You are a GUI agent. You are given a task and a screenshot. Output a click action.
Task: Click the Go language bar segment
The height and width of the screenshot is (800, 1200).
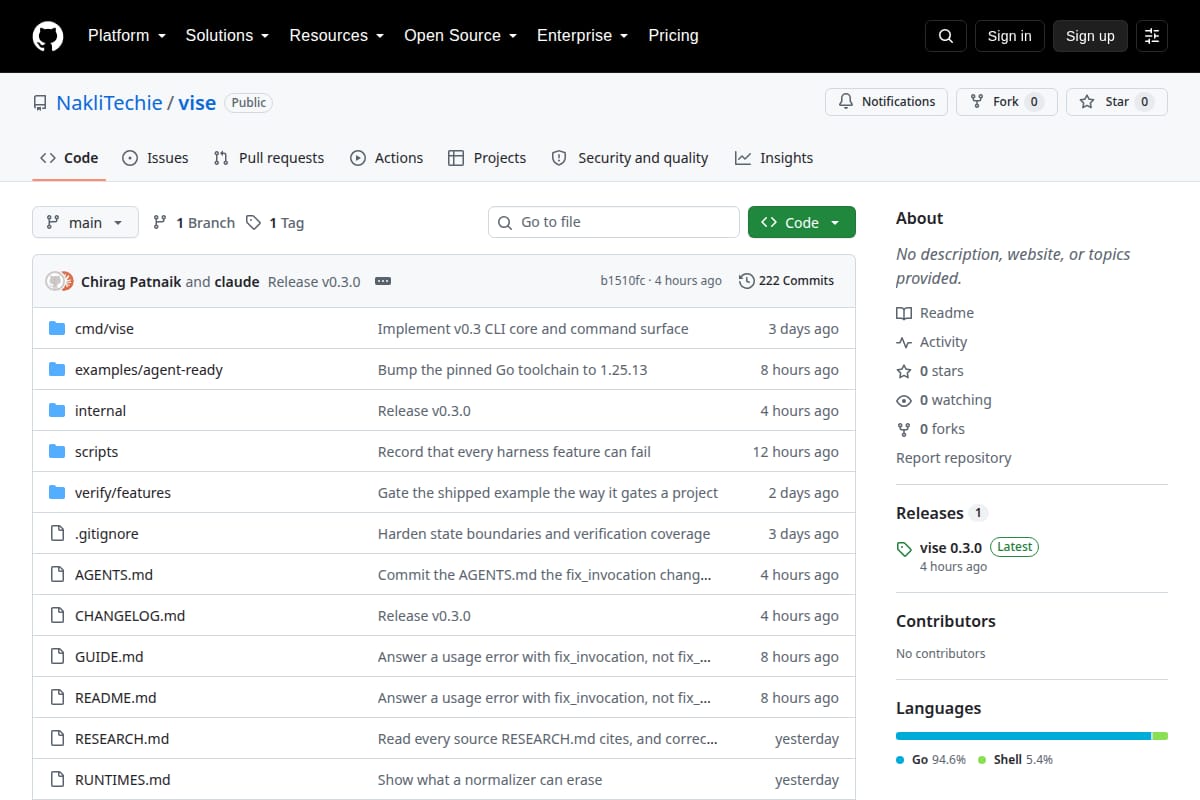(1024, 736)
